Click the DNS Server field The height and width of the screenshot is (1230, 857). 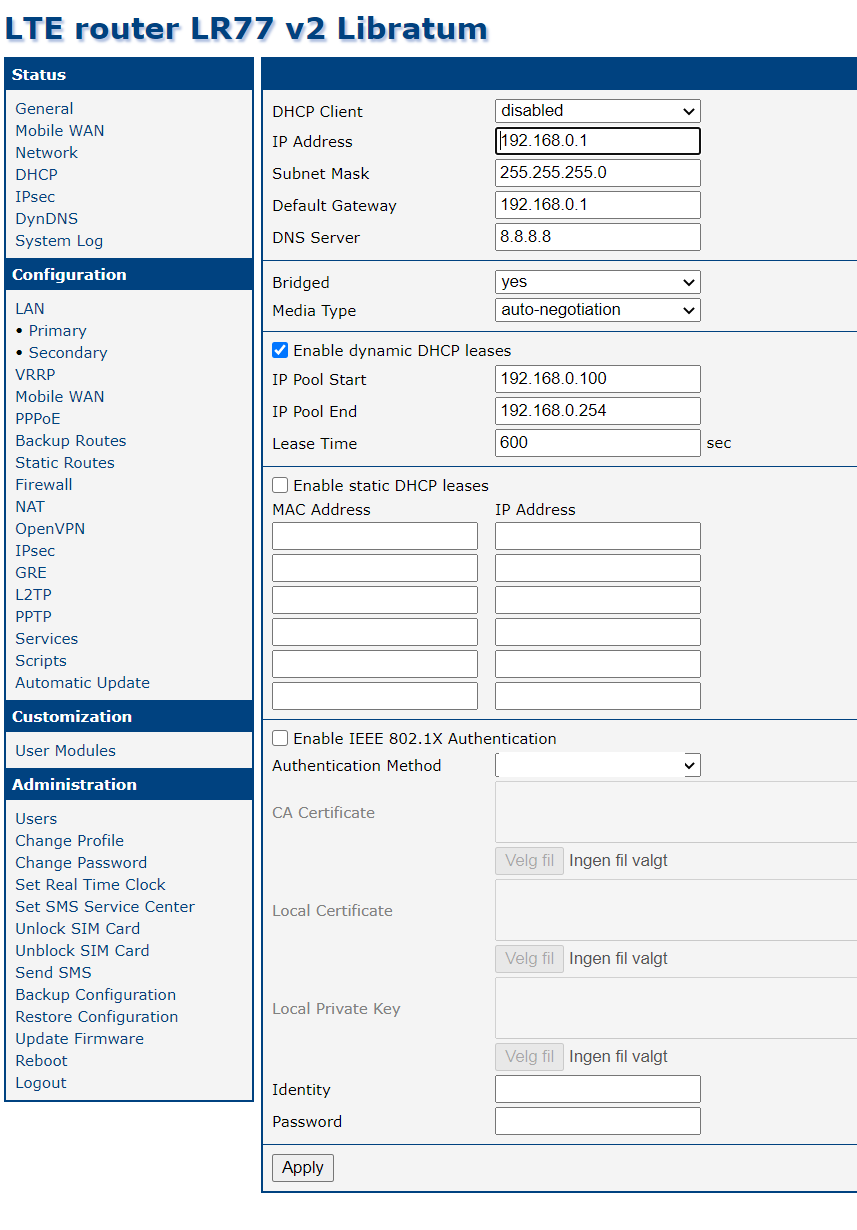click(x=598, y=237)
